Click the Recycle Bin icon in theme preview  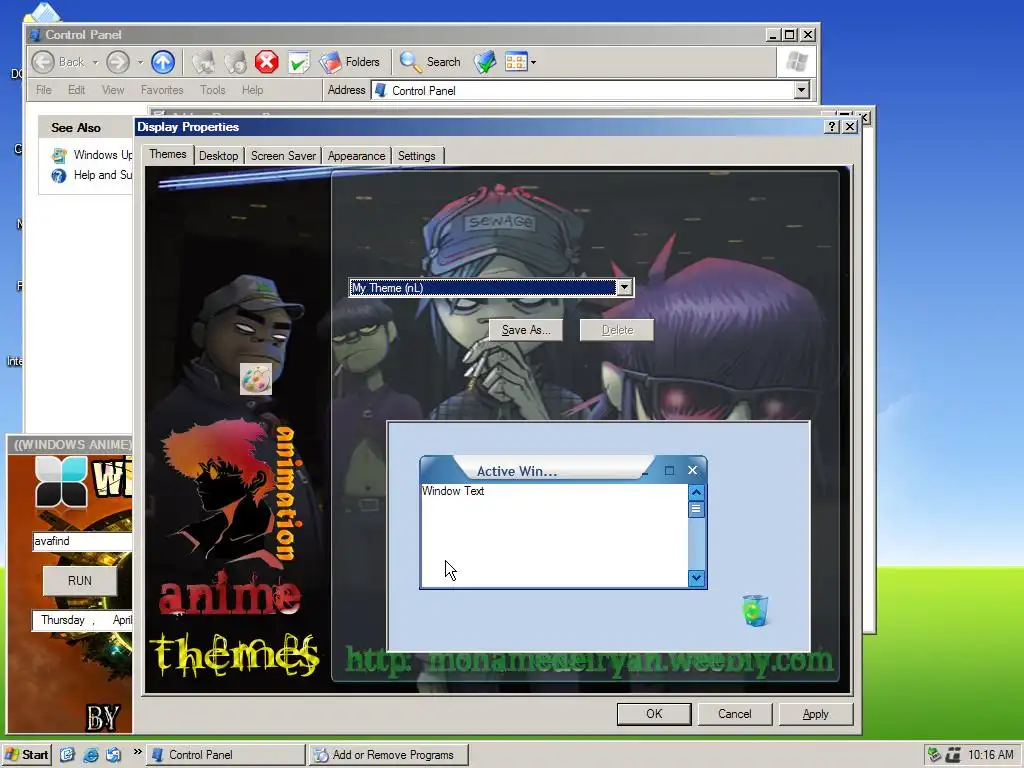point(755,610)
